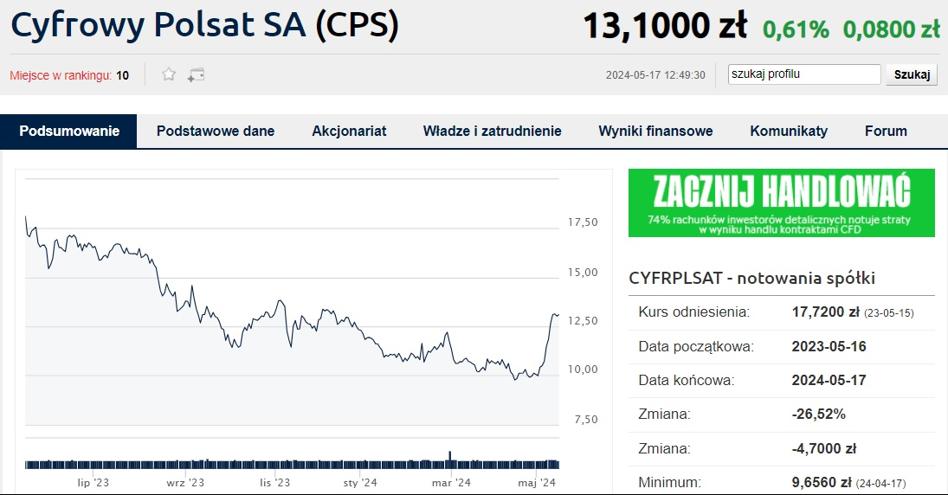
Task: Visit the Forum tab
Action: coord(886,131)
